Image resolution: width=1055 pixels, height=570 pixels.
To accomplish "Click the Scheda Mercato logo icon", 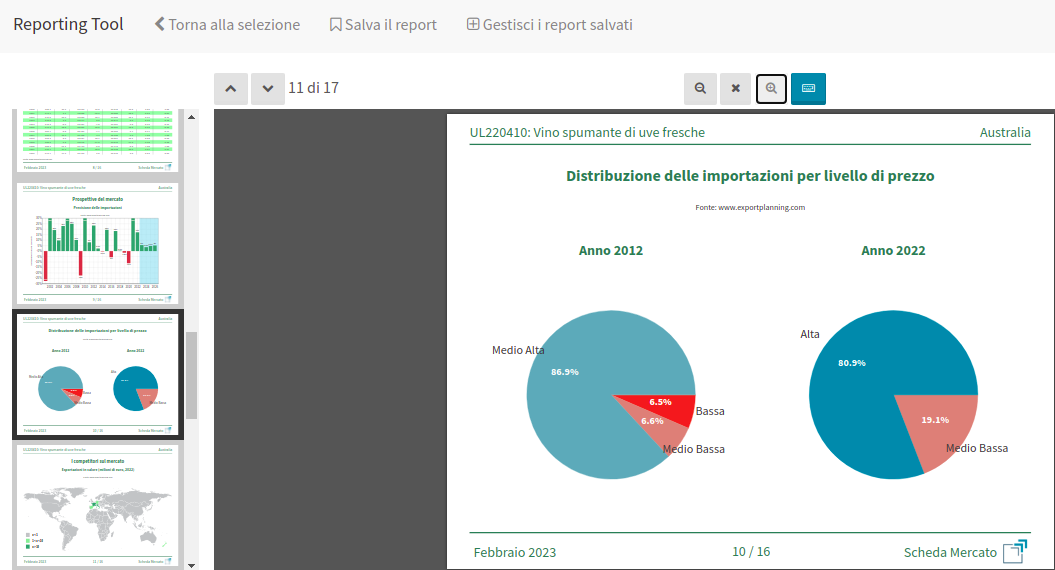I will 1015,552.
